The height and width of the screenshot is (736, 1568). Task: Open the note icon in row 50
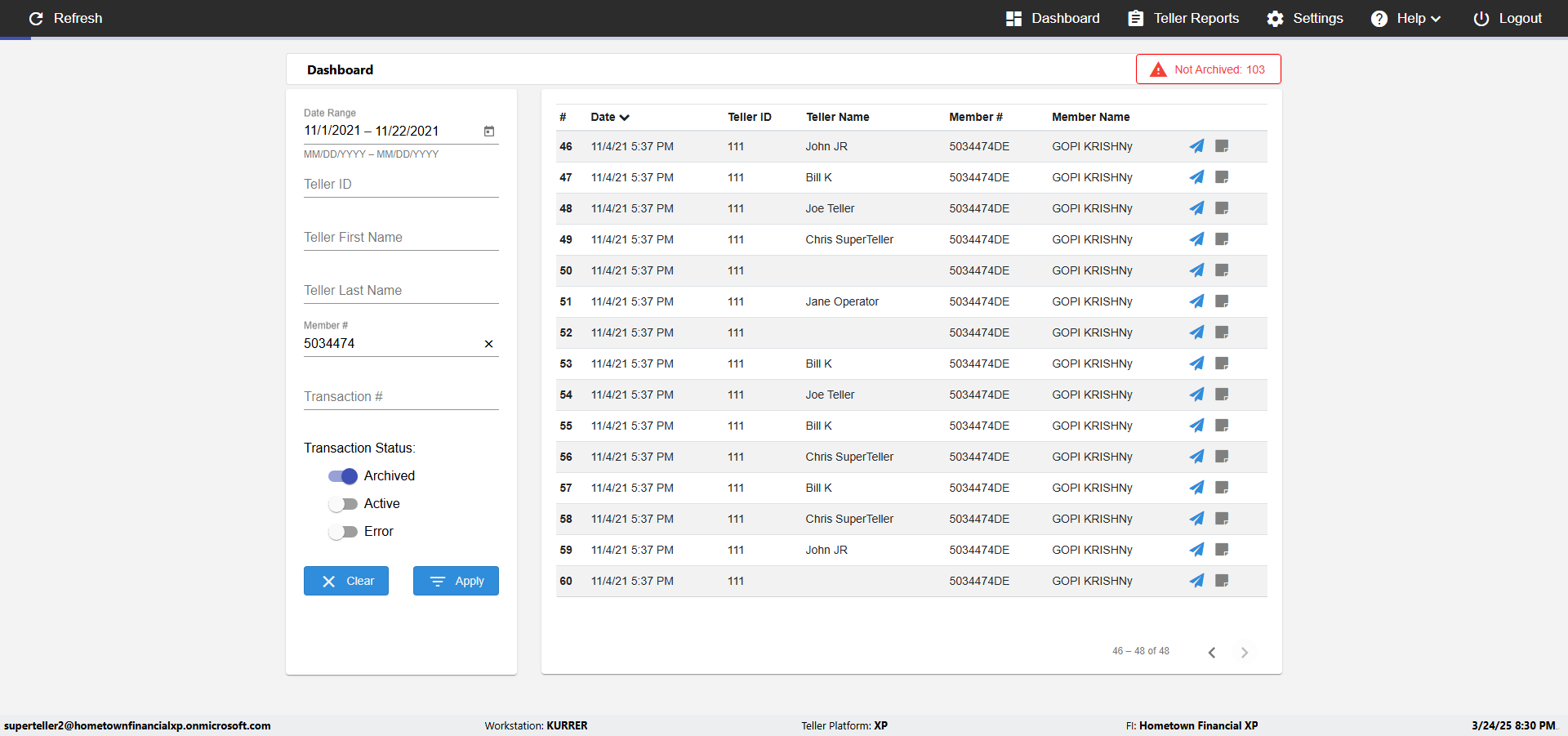(1222, 270)
